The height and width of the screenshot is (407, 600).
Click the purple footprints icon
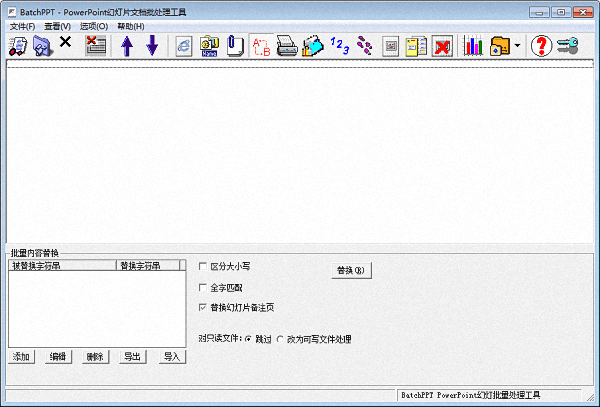click(x=365, y=46)
